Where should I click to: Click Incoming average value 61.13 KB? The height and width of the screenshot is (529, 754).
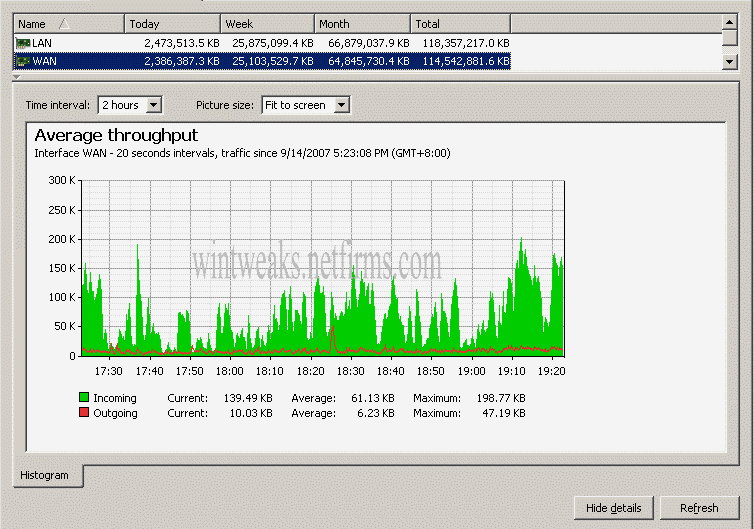coord(373,398)
